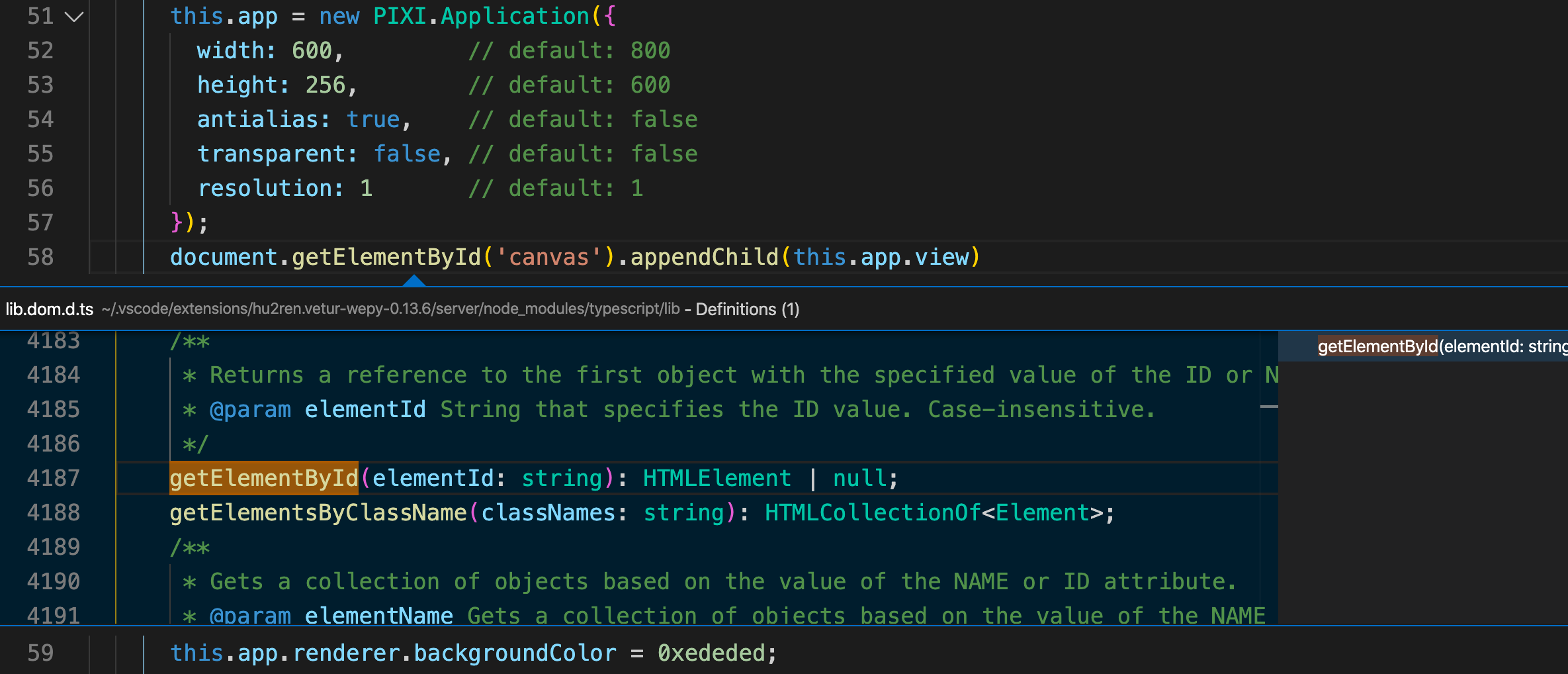This screenshot has height=674, width=1568.
Task: Click the Definitions (1) label
Action: 747,309
